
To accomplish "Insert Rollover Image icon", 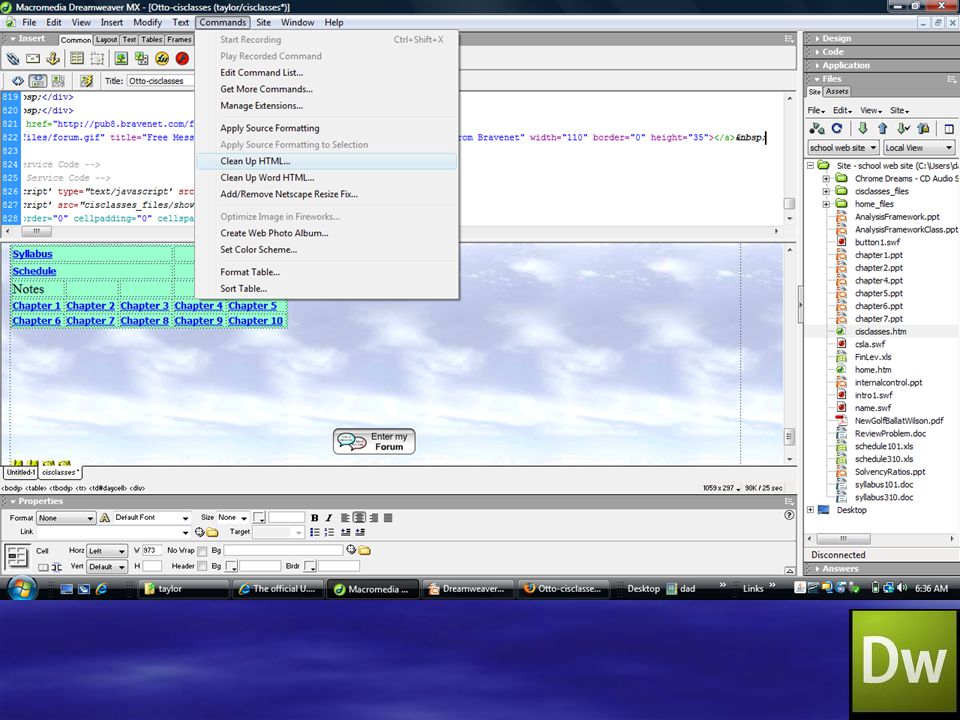I will pyautogui.click(x=141, y=59).
